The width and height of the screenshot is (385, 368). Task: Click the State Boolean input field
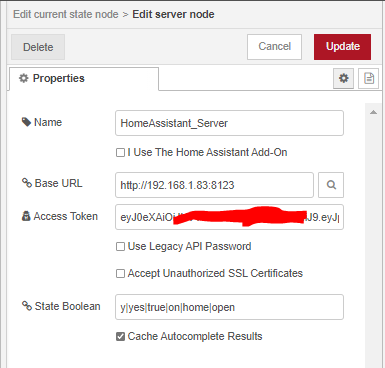[229, 307]
